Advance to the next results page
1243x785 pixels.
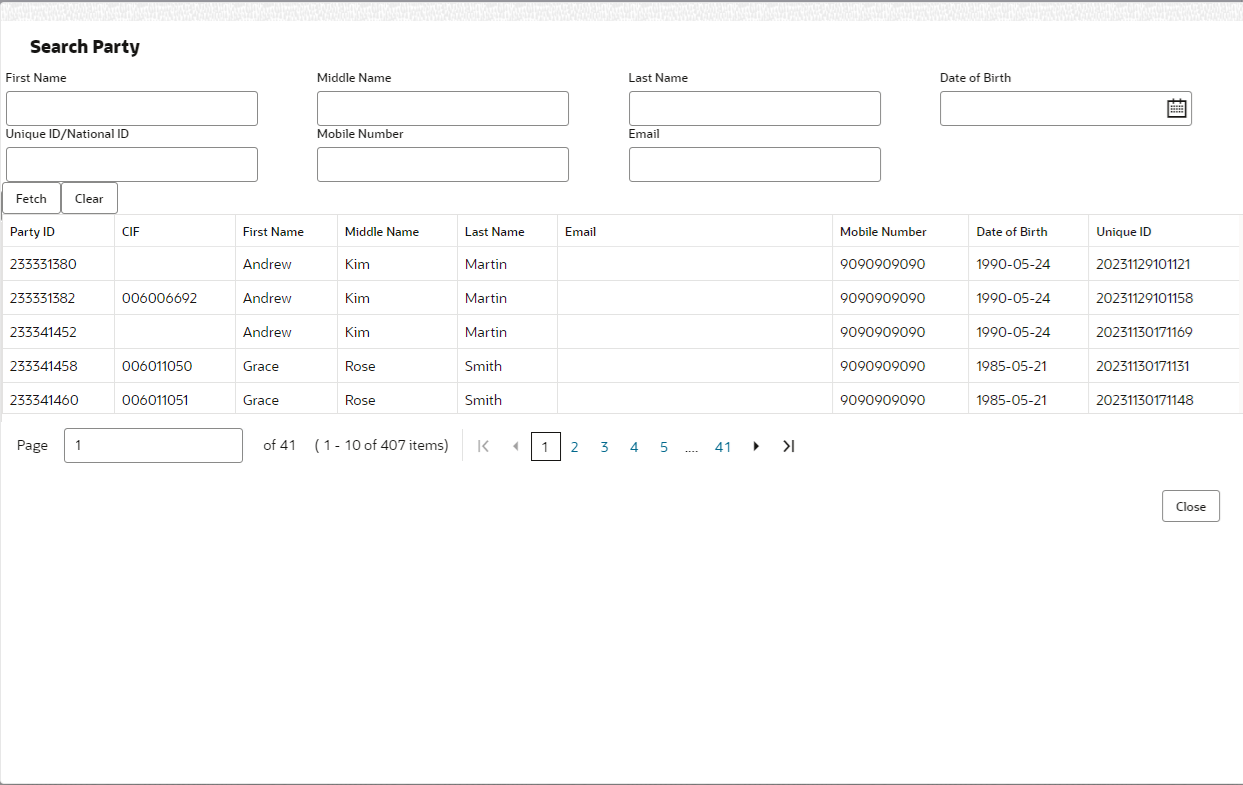click(756, 446)
